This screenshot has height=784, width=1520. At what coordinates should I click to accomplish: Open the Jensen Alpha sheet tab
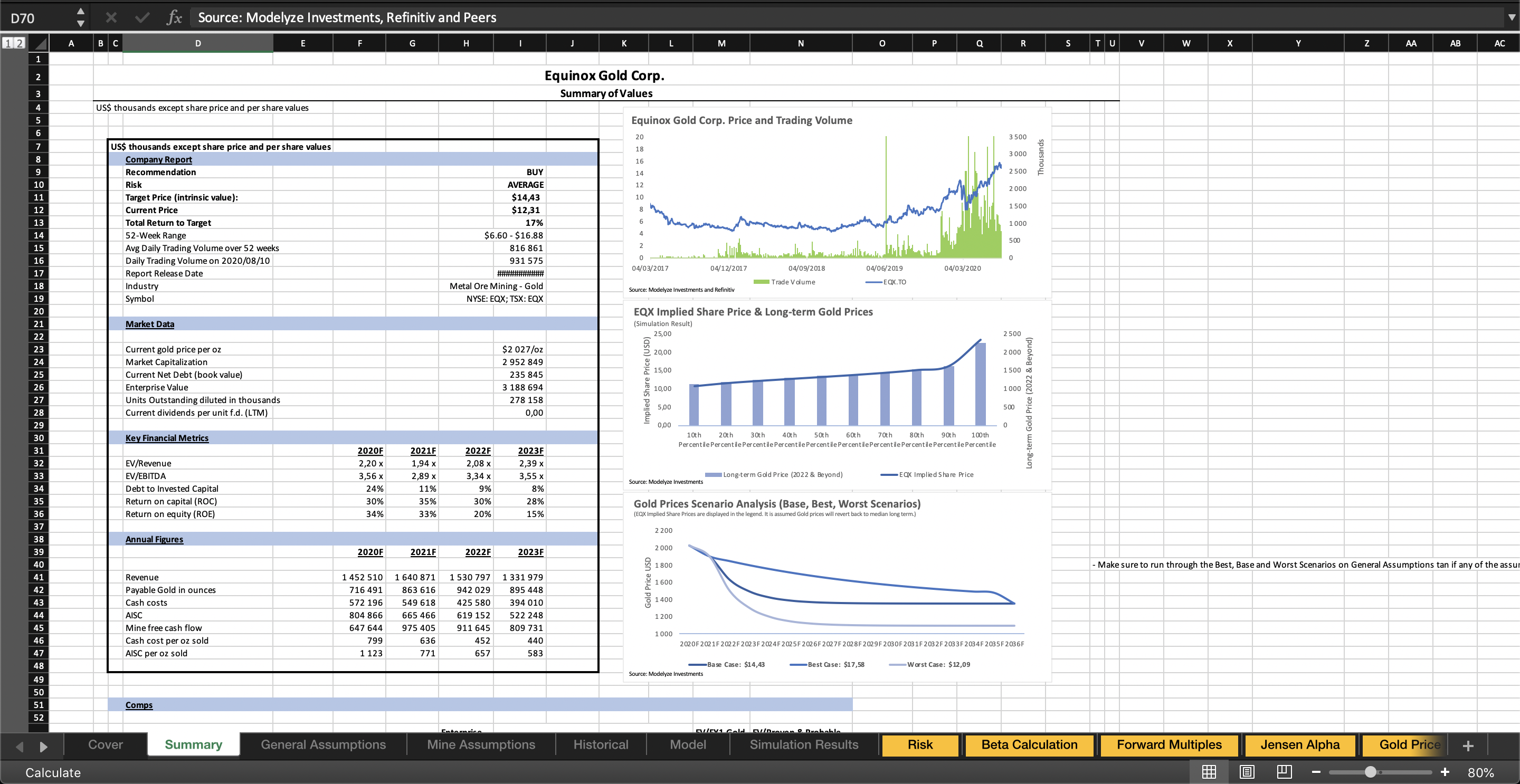pyautogui.click(x=1300, y=744)
